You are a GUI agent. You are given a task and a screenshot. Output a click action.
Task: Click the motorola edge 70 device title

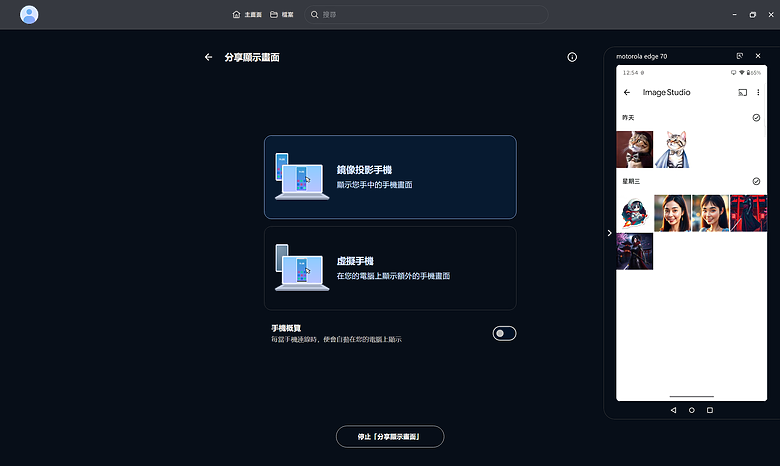[642, 56]
